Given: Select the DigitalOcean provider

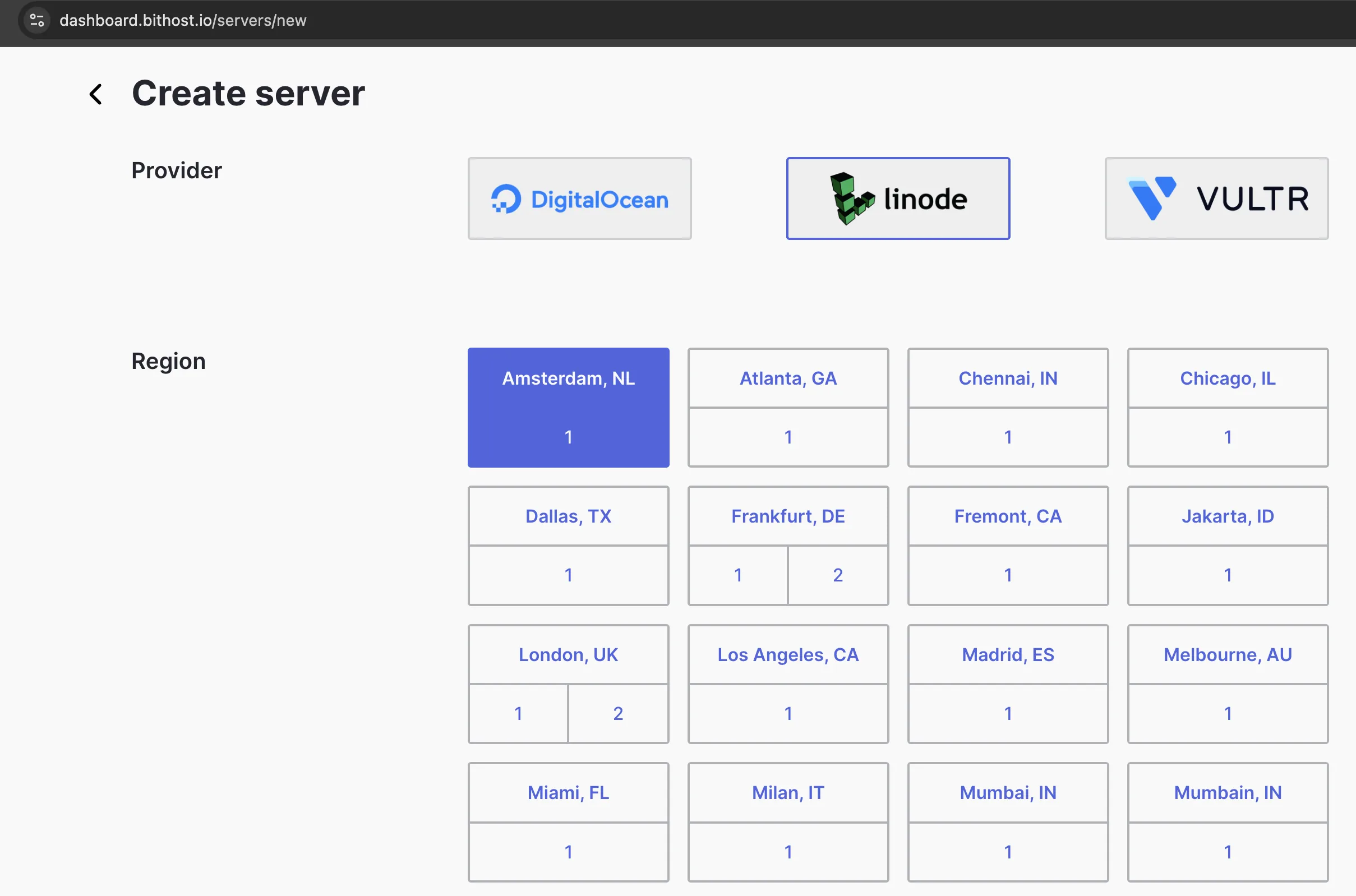Looking at the screenshot, I should (579, 198).
